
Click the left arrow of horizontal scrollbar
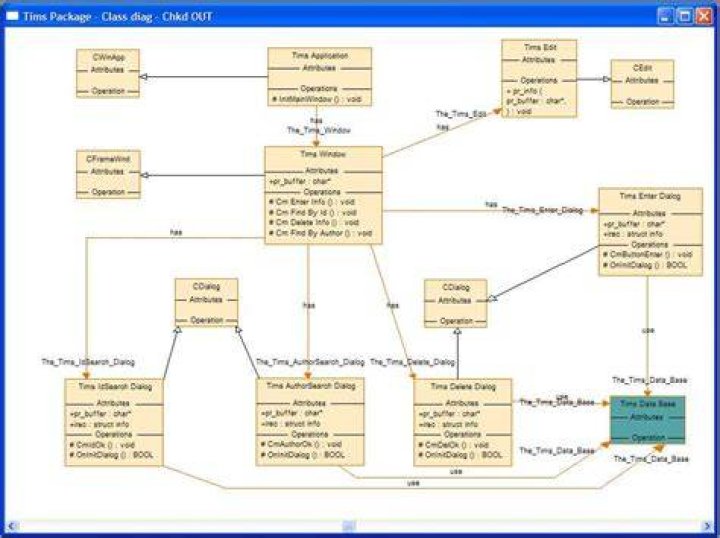[11, 526]
